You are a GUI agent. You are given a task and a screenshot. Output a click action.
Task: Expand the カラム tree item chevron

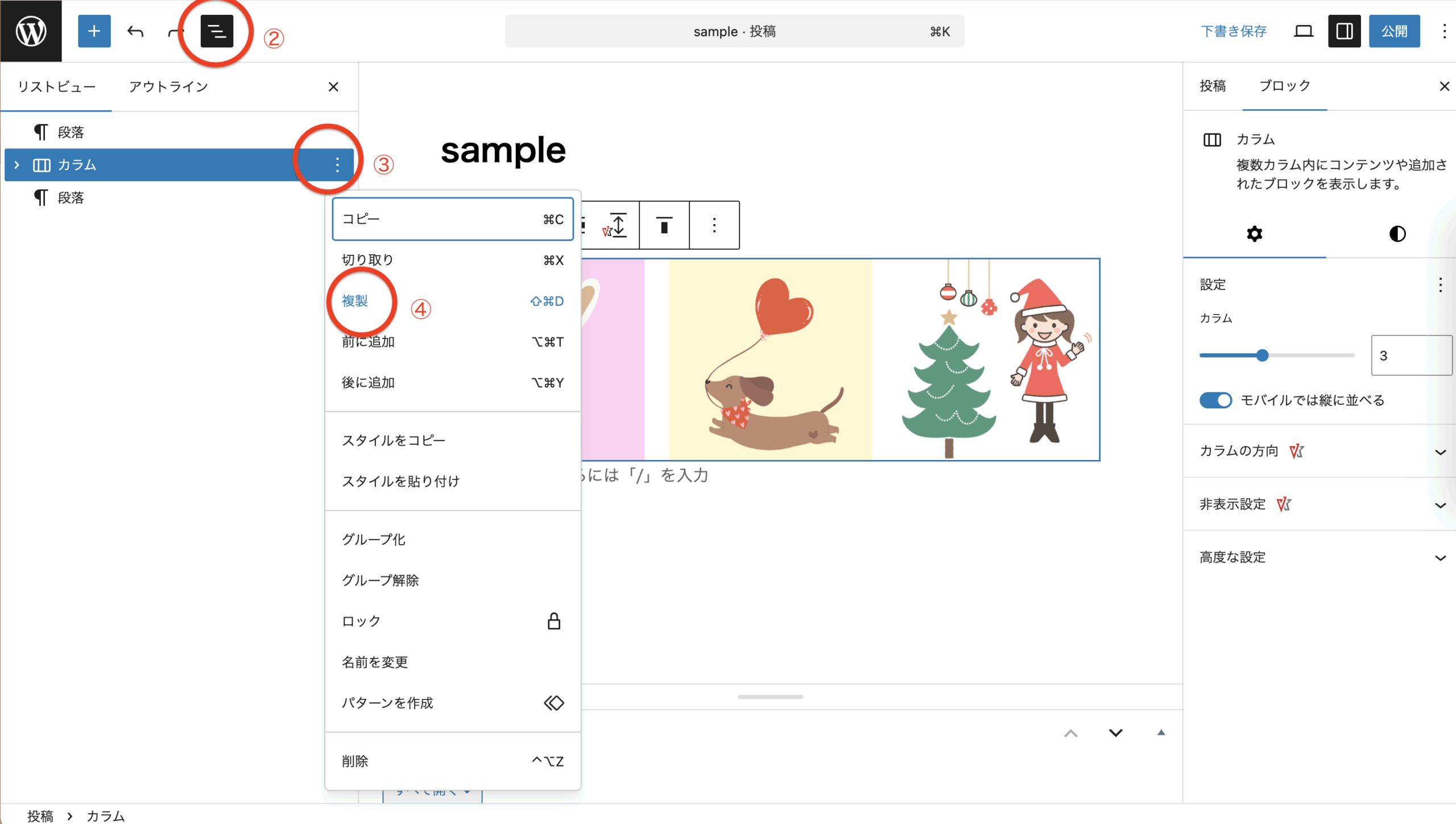click(x=16, y=165)
